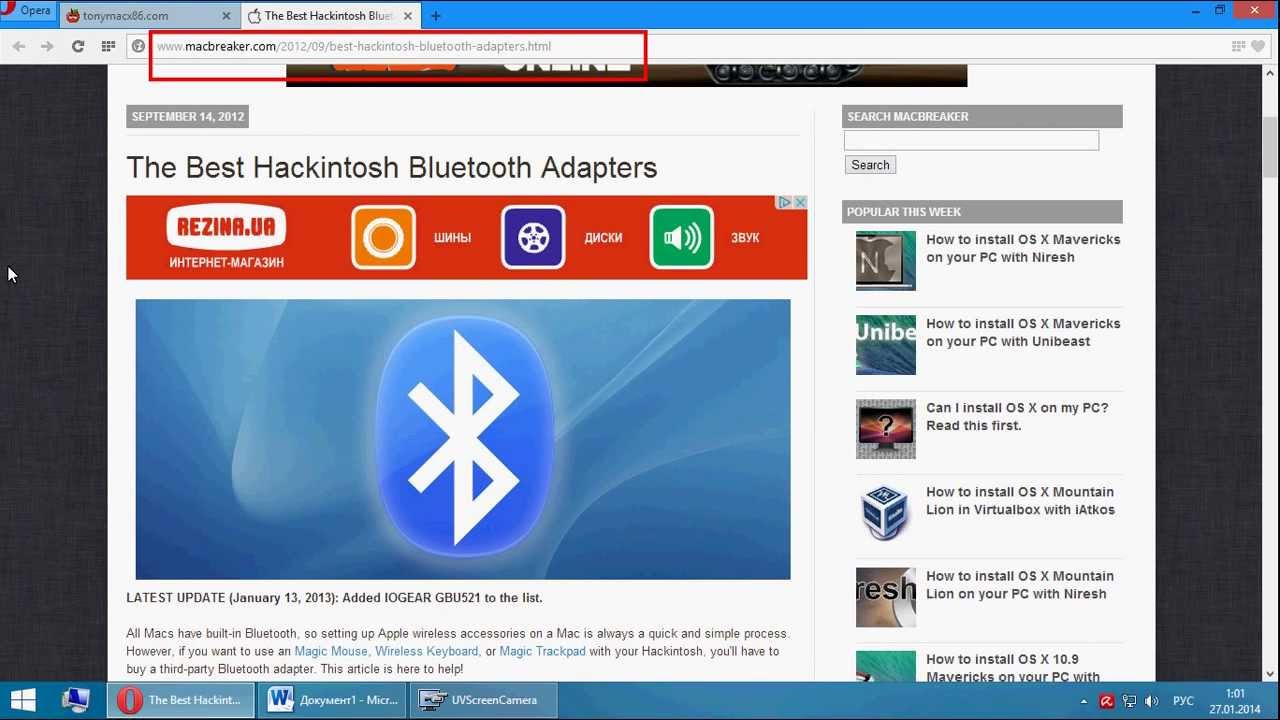Image resolution: width=1280 pixels, height=720 pixels.
Task: Switch to Word Документ1 taskbar button
Action: point(333,700)
